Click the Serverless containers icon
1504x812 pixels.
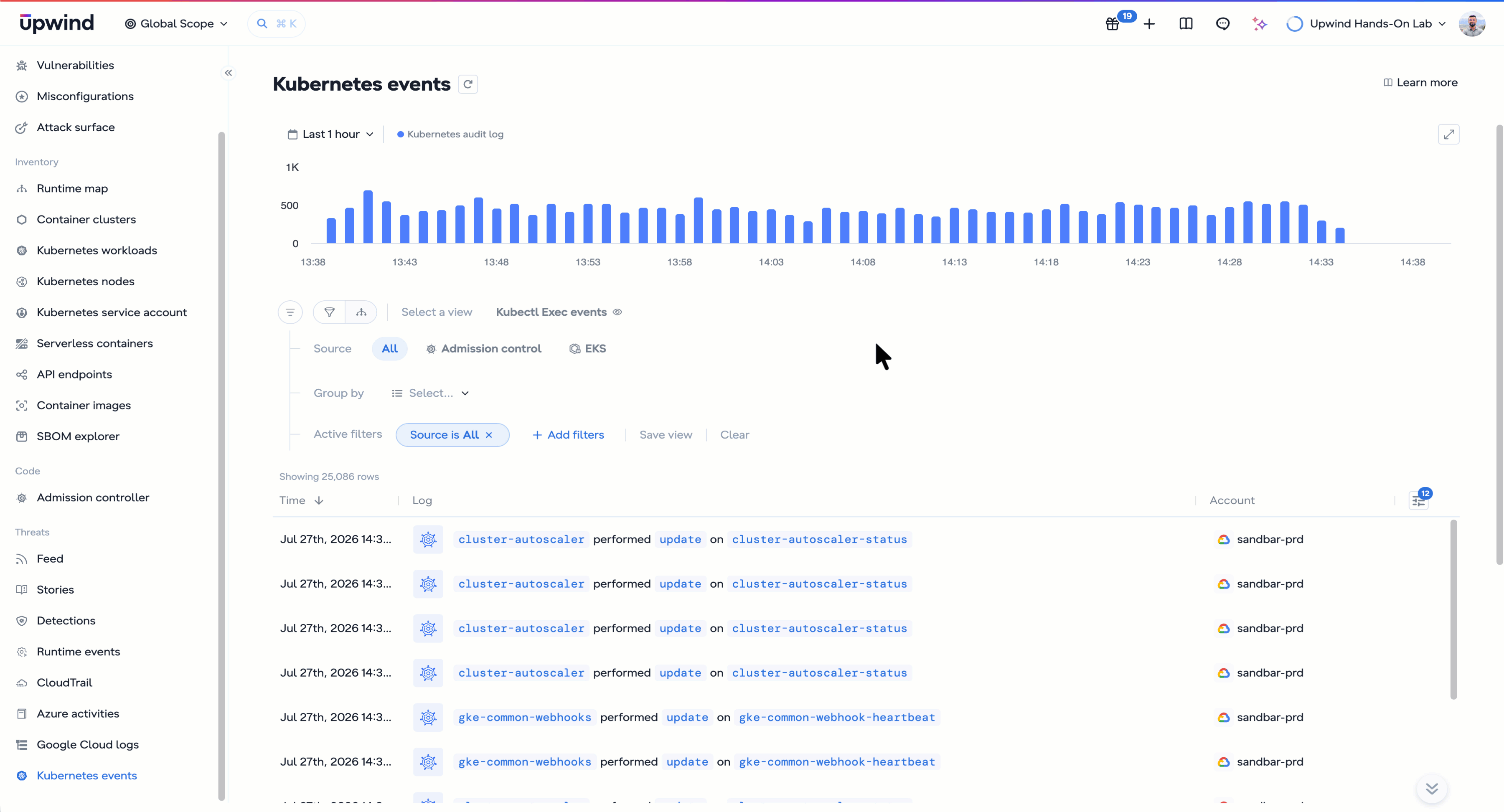point(22,343)
